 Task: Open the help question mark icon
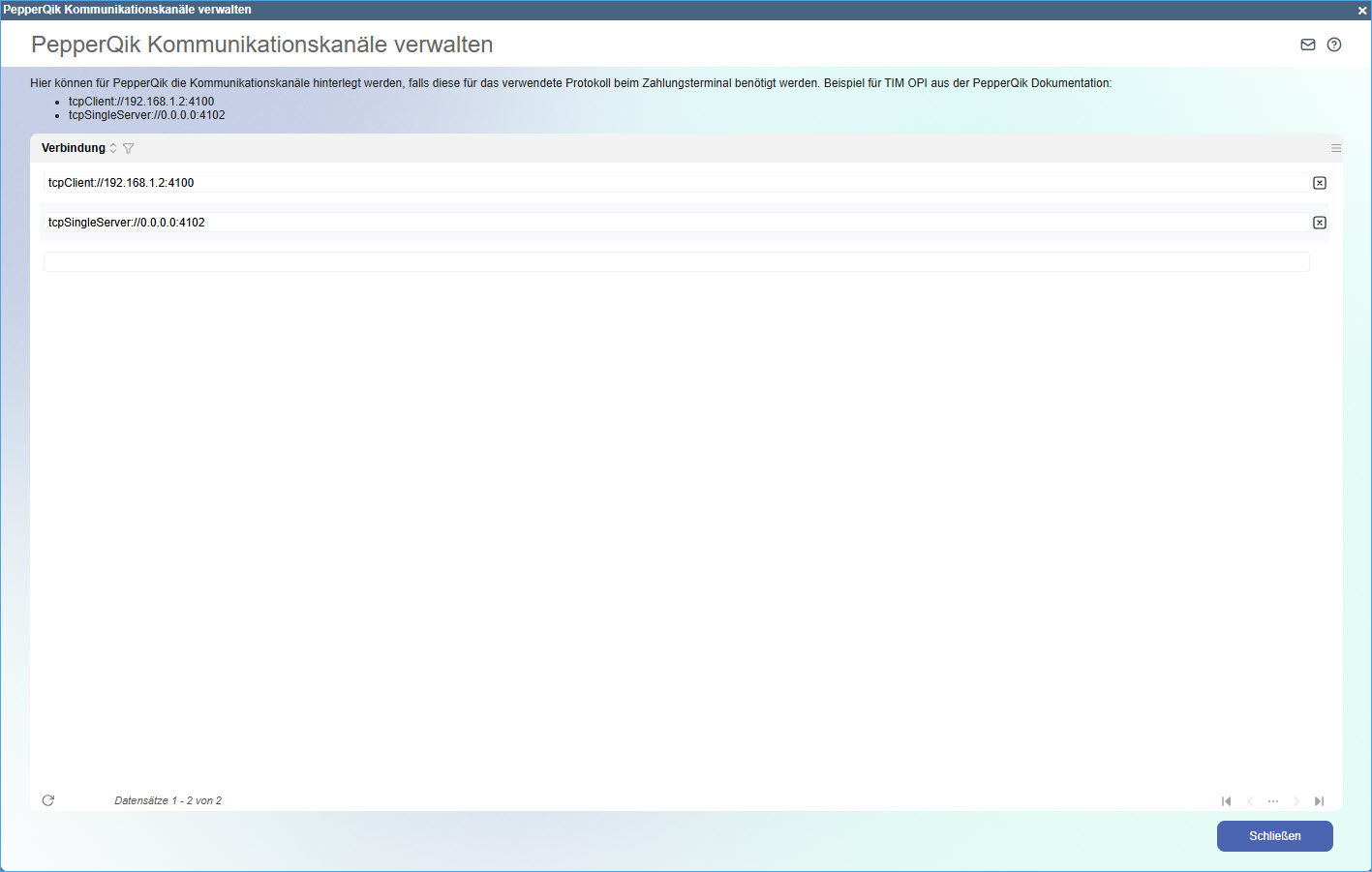(x=1334, y=45)
